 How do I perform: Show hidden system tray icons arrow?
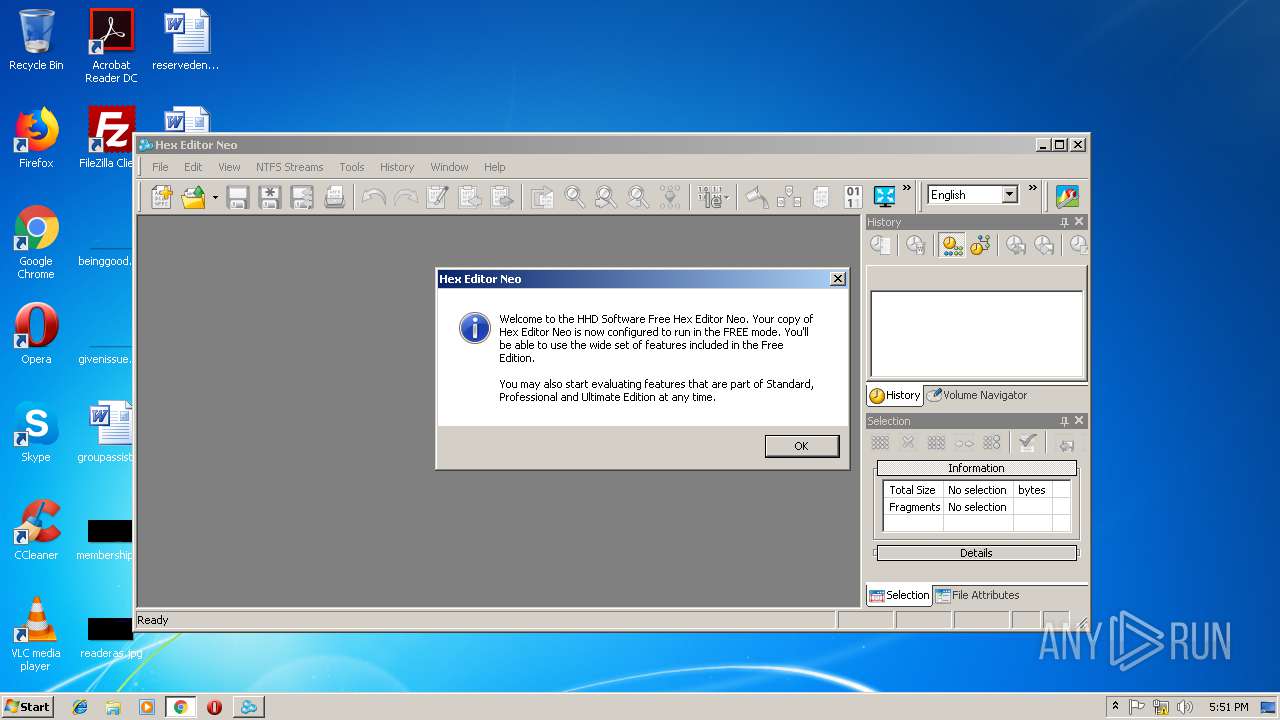pyautogui.click(x=1115, y=706)
